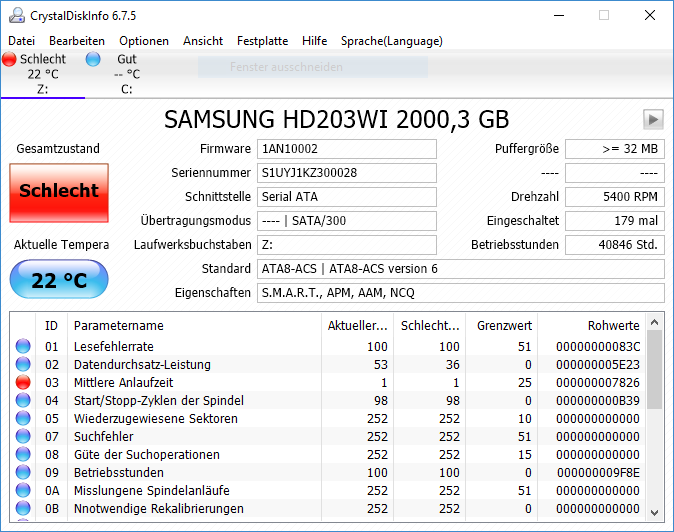This screenshot has height=532, width=674.
Task: Click the Seriennummer value field
Action: point(346,173)
